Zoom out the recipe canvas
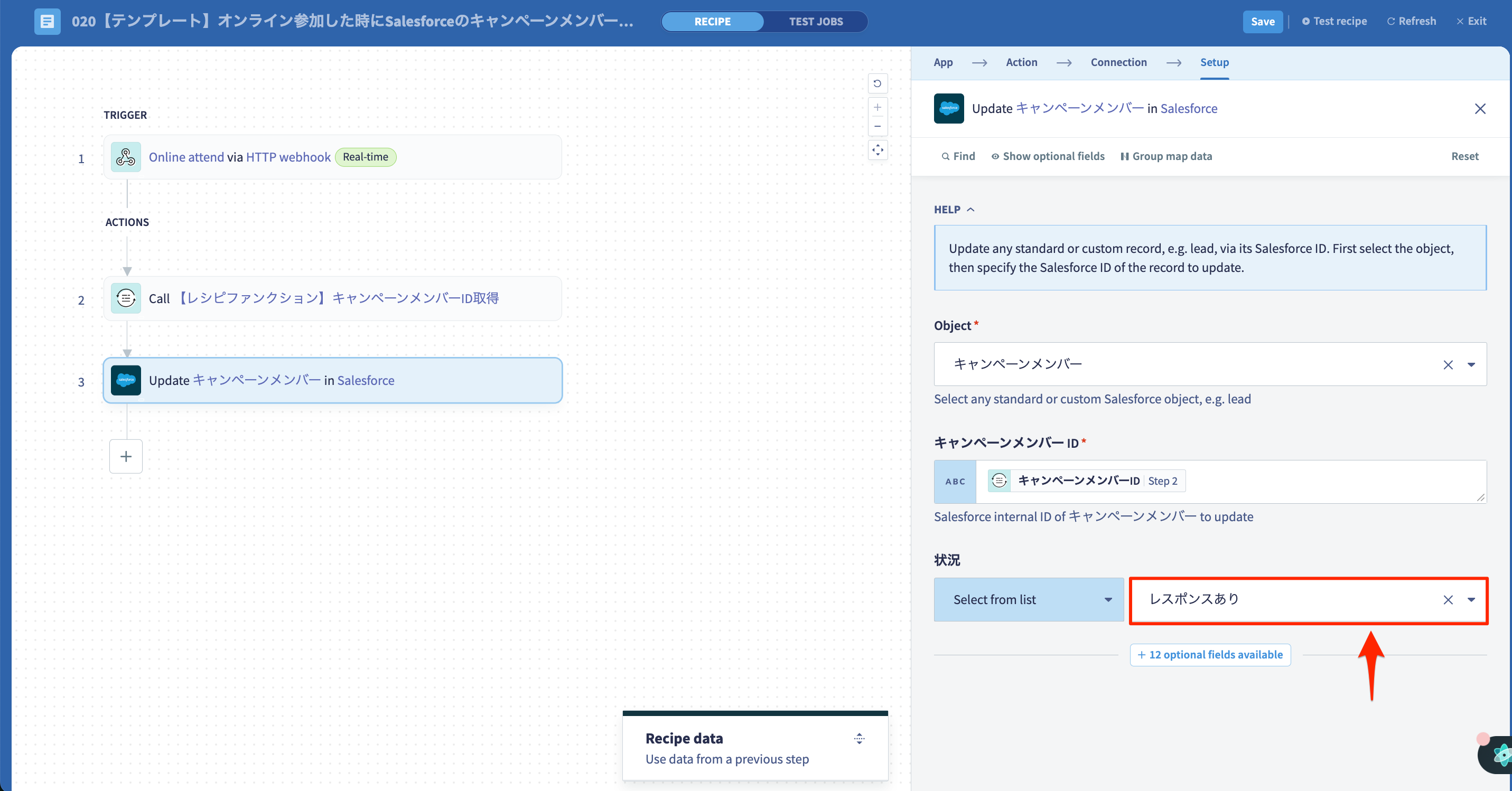The image size is (1512, 791). click(x=878, y=126)
